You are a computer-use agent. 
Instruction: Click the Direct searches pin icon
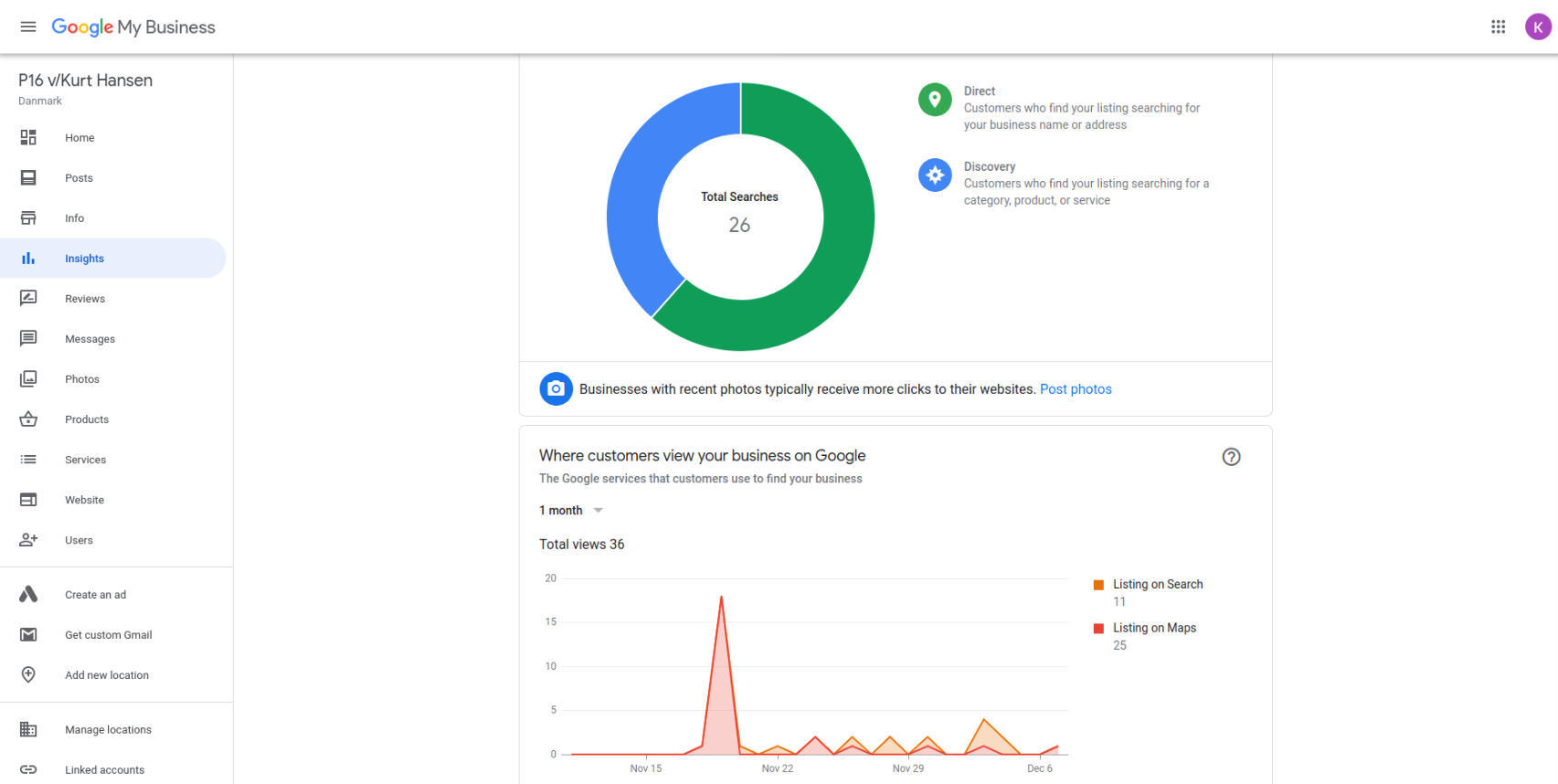pyautogui.click(x=935, y=99)
